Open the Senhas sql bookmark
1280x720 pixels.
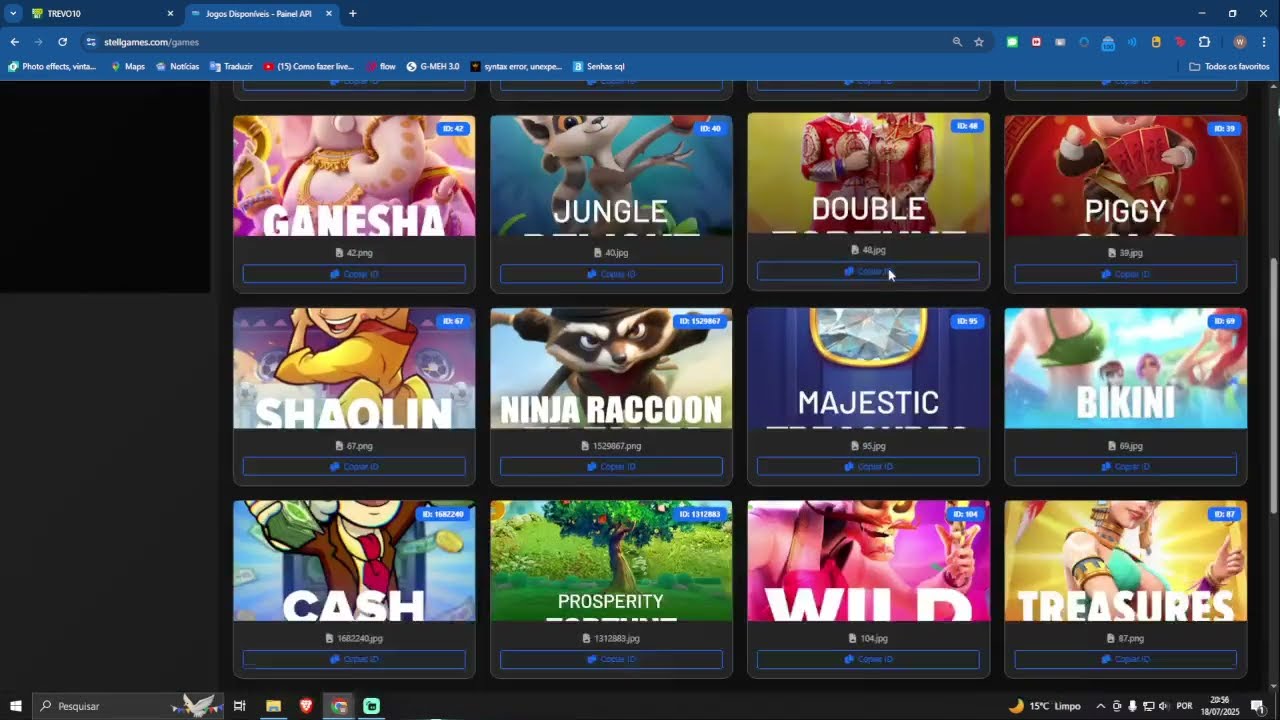tap(599, 66)
